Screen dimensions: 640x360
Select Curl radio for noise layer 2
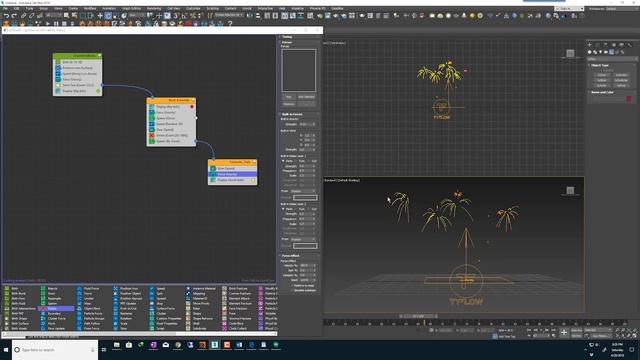309,209
